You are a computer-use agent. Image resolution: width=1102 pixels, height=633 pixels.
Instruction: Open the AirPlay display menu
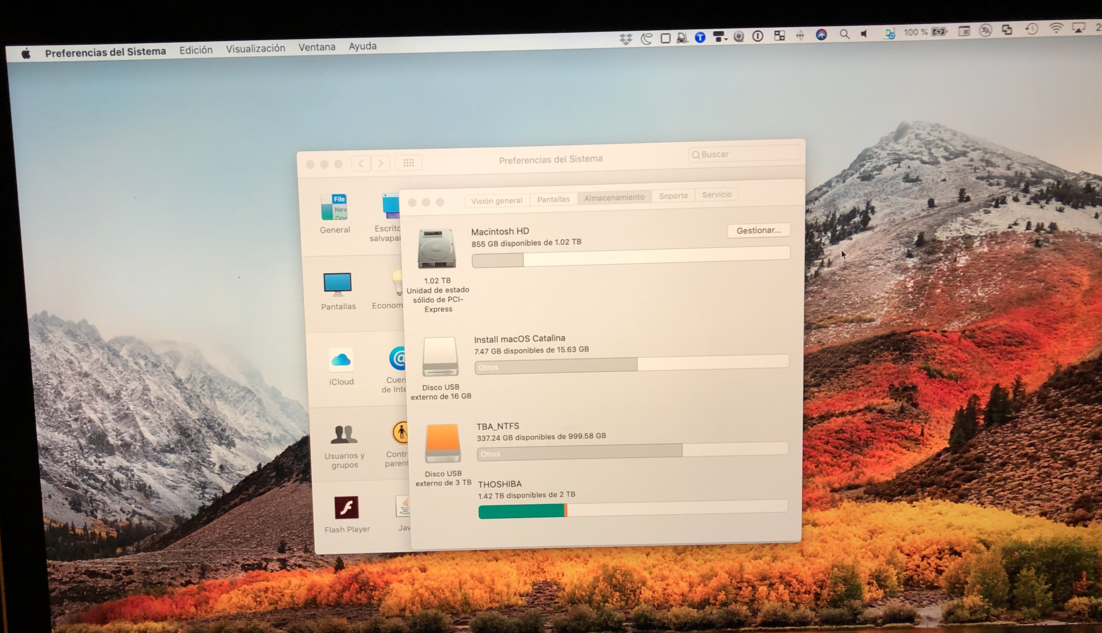[x=1078, y=28]
